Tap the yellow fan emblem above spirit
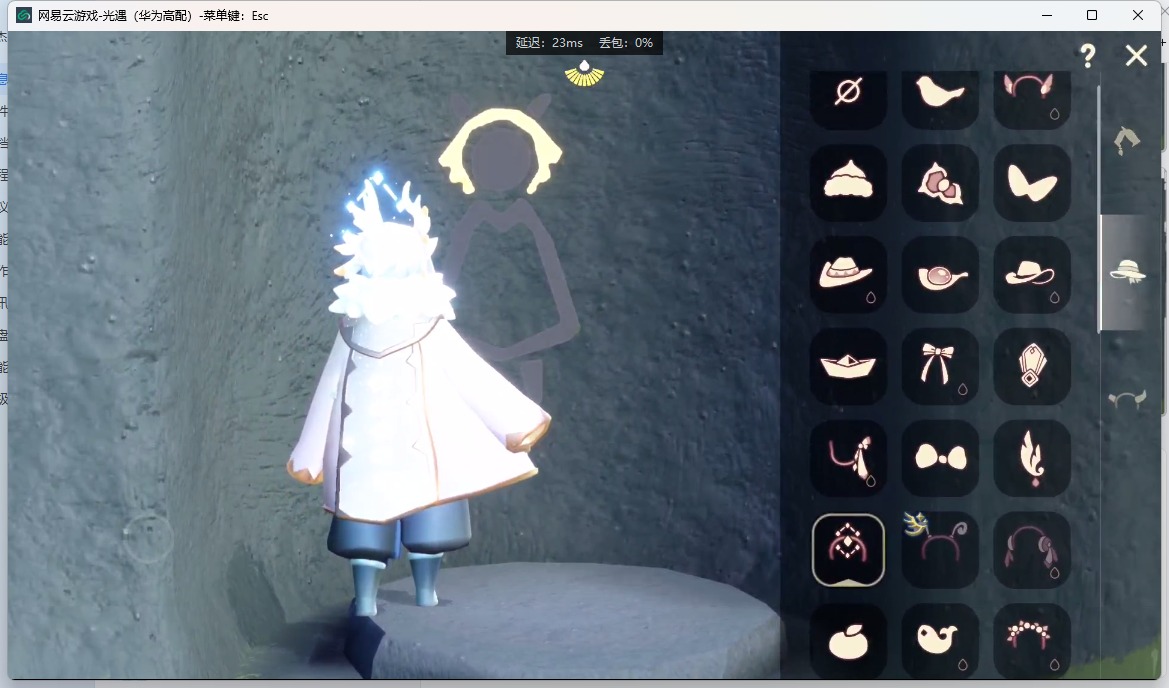The width and height of the screenshot is (1169, 688). click(584, 74)
